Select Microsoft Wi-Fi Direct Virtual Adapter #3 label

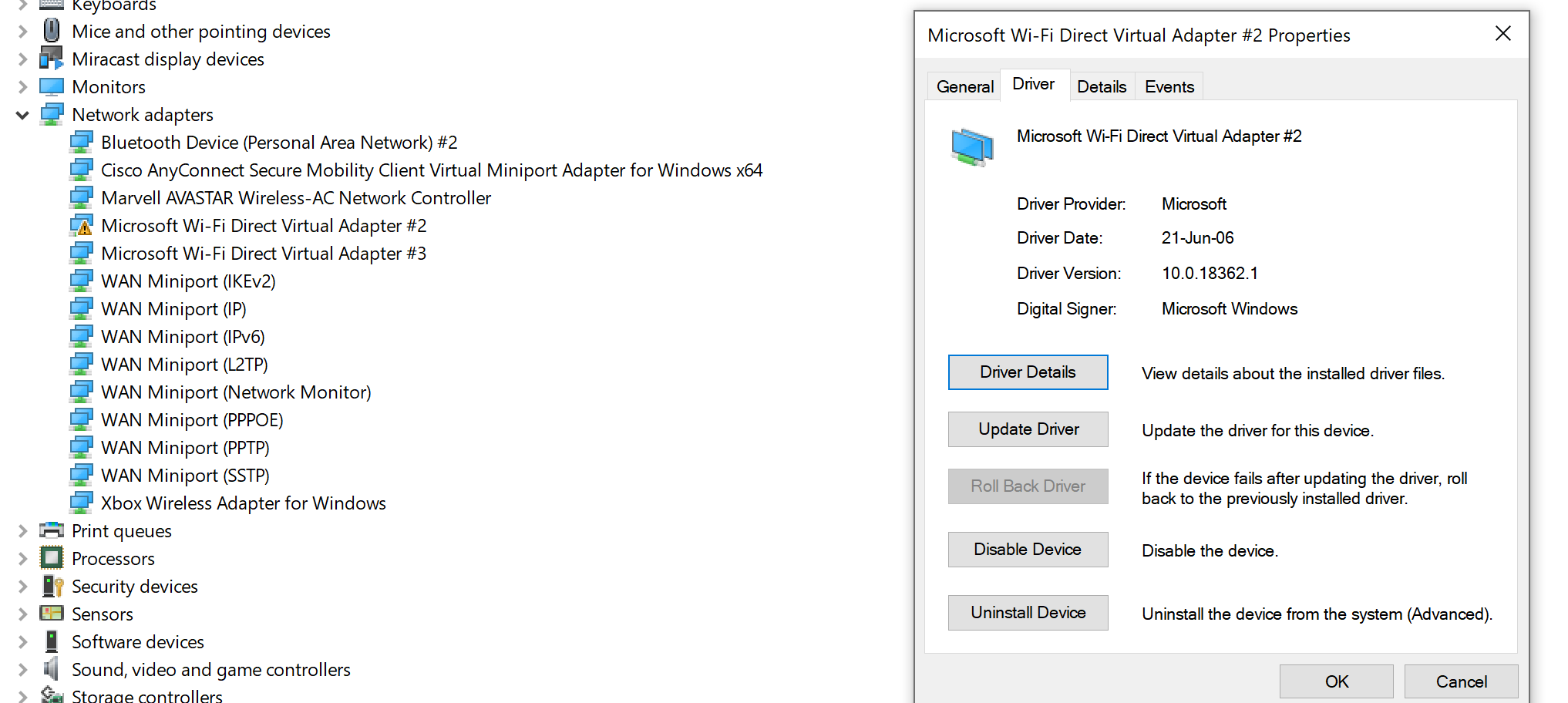[x=264, y=254]
